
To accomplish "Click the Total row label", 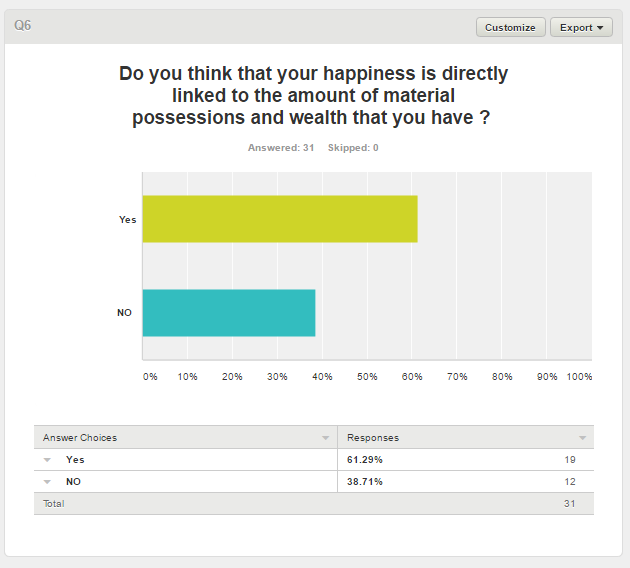I will pyautogui.click(x=53, y=504).
